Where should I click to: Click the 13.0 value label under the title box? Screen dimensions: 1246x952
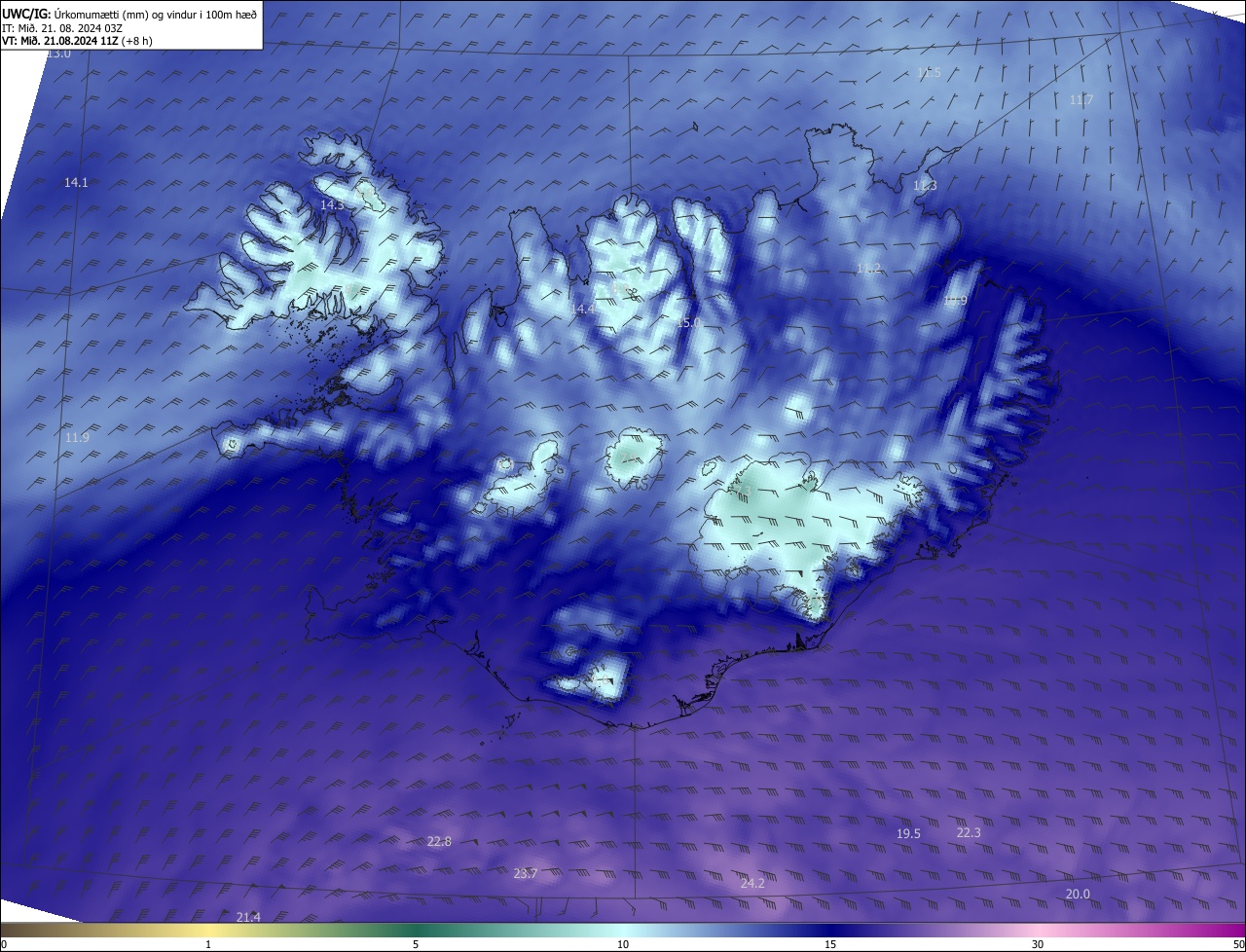[x=58, y=55]
